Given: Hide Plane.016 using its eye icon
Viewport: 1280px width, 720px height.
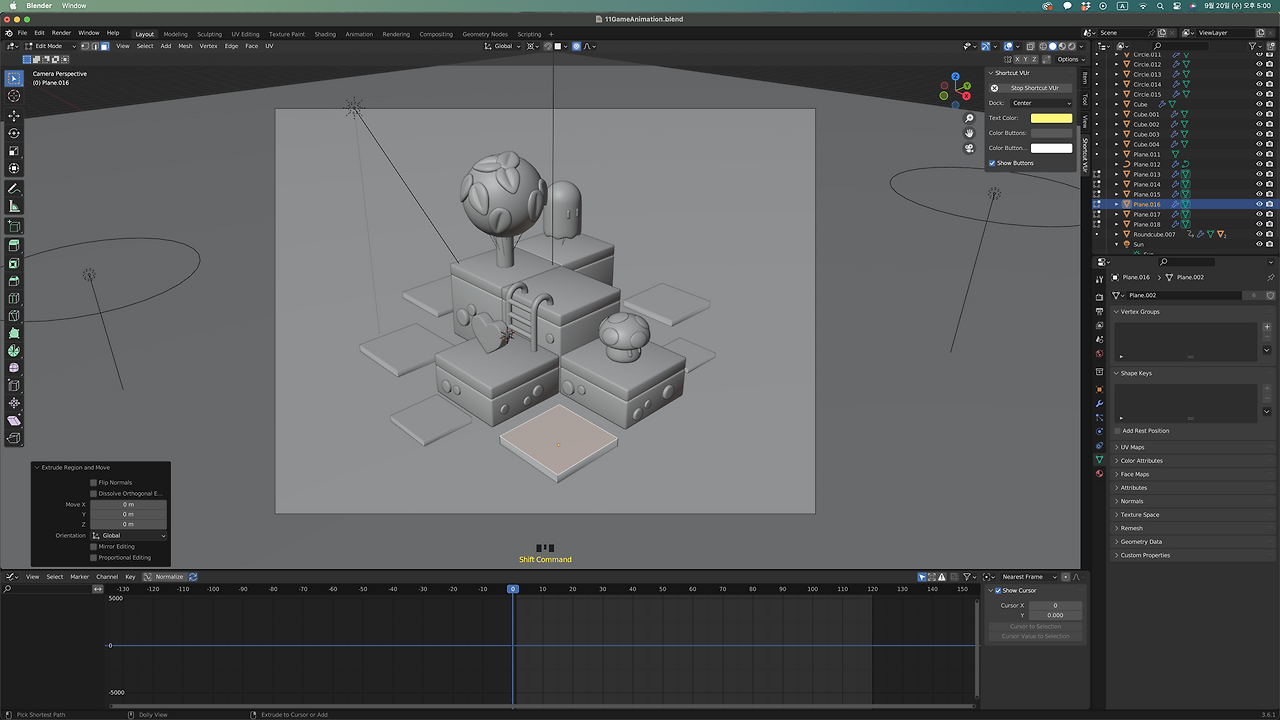Looking at the screenshot, I should tap(1258, 204).
